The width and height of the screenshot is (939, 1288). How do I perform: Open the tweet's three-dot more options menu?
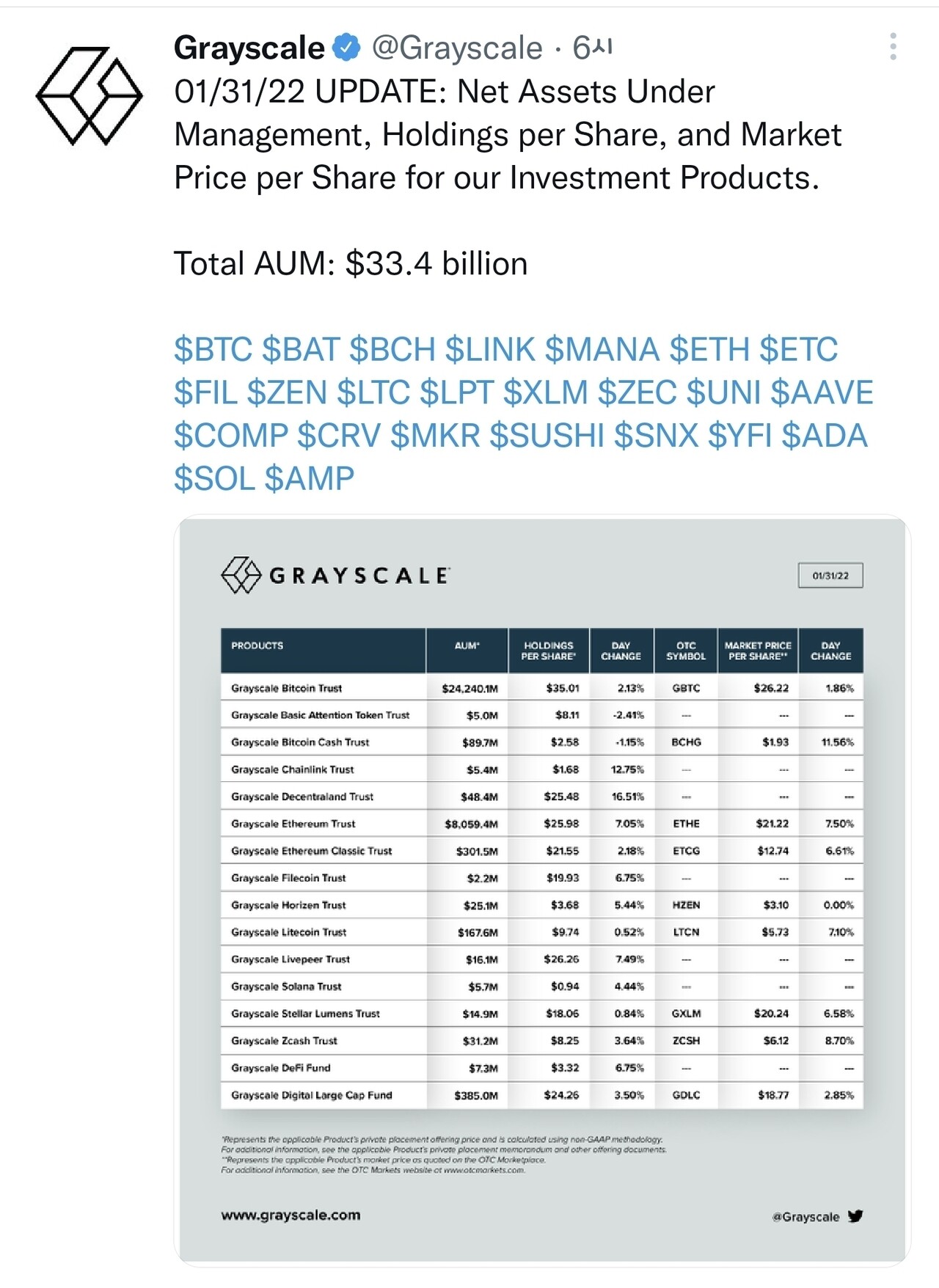(x=892, y=47)
